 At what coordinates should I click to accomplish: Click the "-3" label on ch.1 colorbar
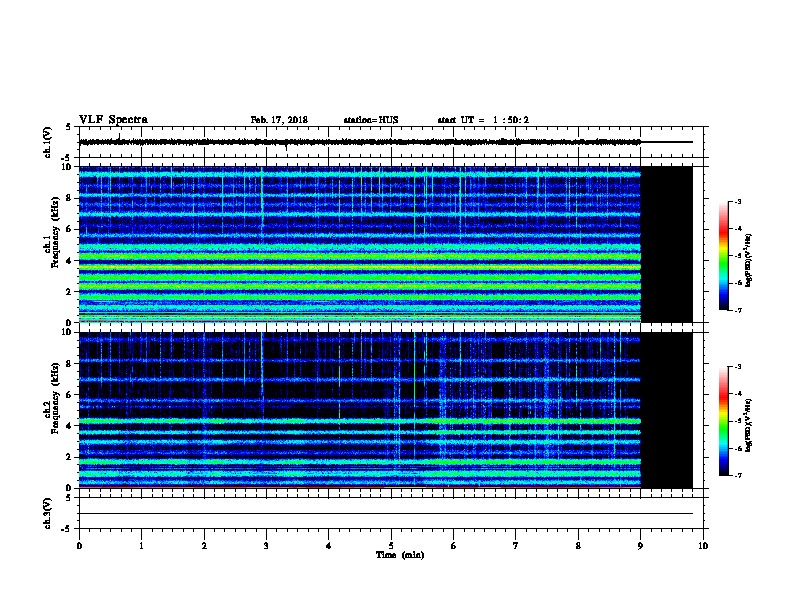(x=737, y=202)
